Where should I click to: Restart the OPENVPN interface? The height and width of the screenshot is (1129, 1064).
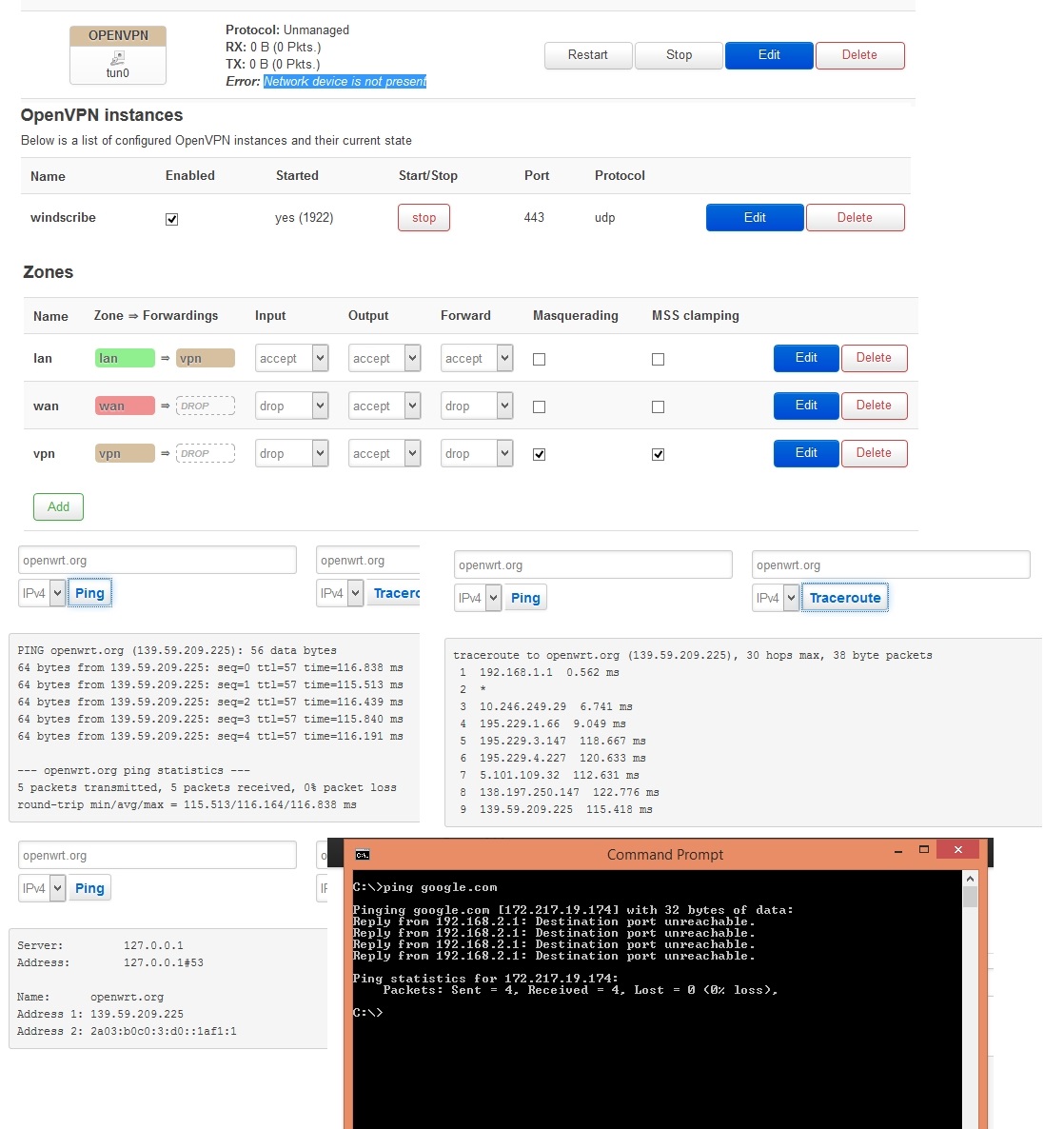click(x=588, y=55)
